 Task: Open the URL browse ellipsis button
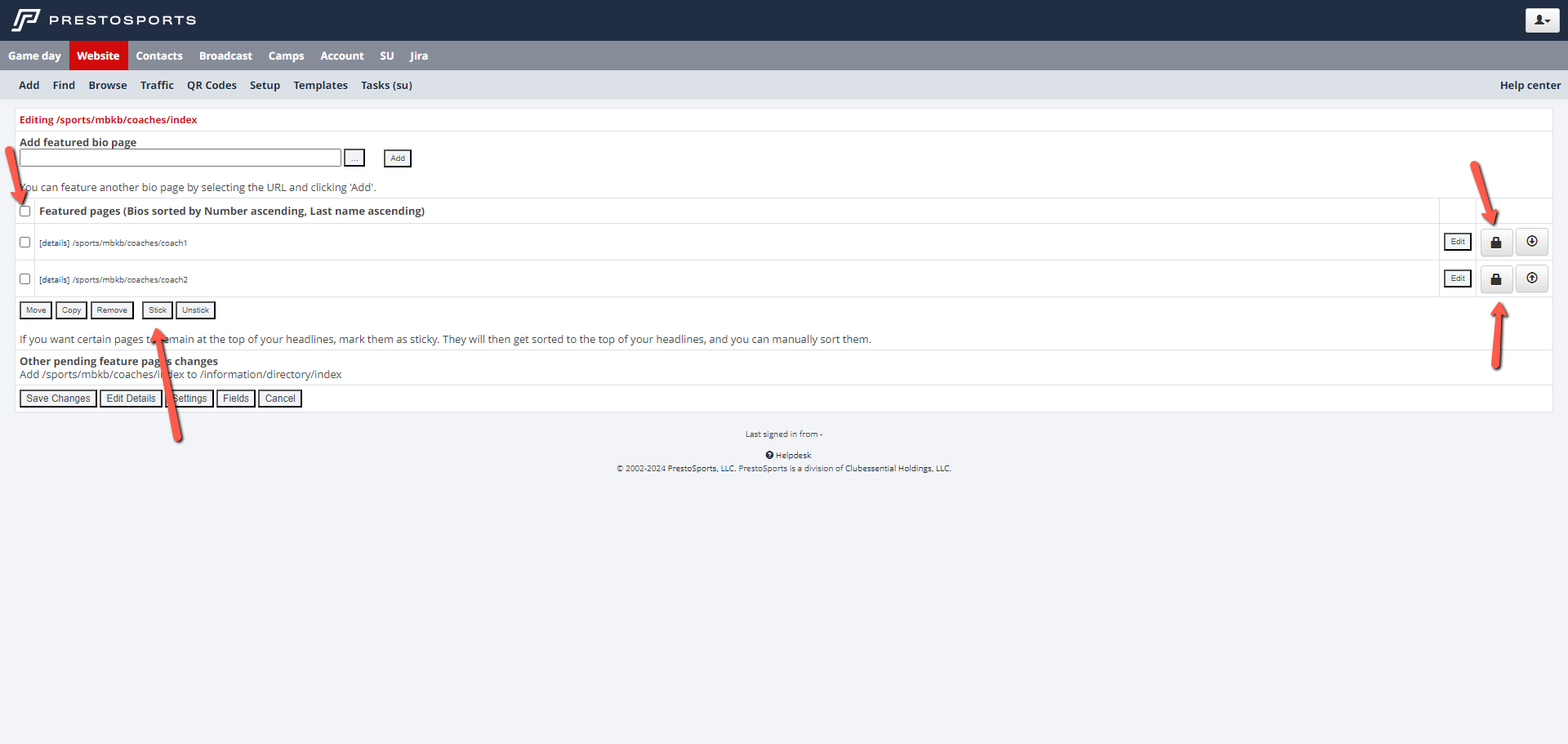[354, 158]
